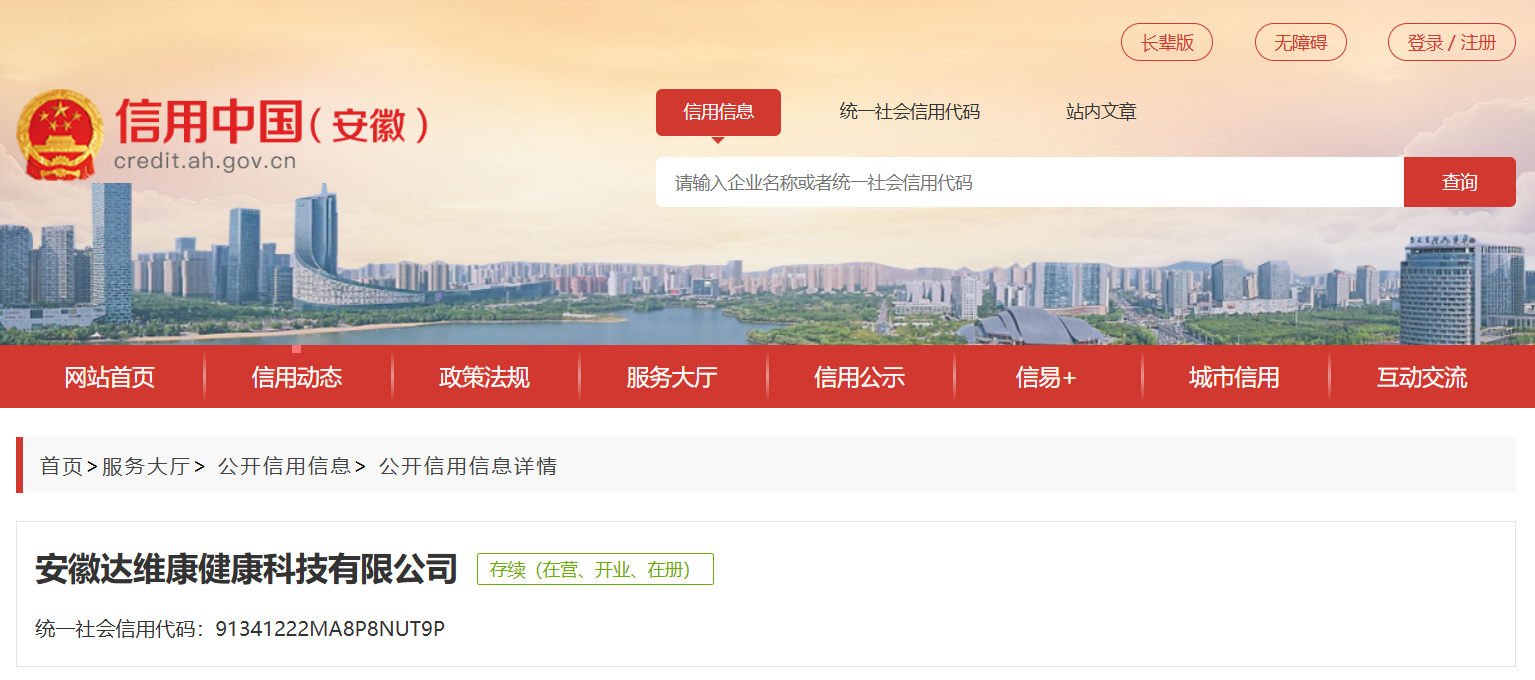Open the 服务大厅 navigation item
Image resolution: width=1535 pixels, height=680 pixels.
point(672,377)
